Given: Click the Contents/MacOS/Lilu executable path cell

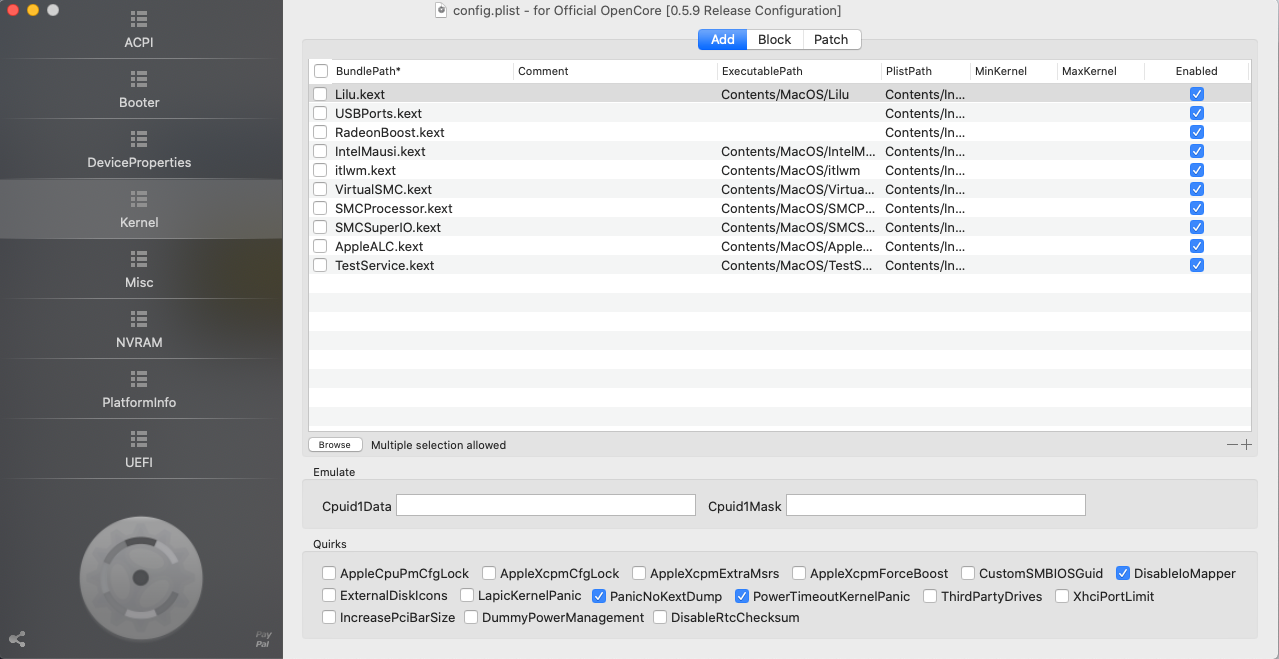Looking at the screenshot, I should click(x=785, y=94).
